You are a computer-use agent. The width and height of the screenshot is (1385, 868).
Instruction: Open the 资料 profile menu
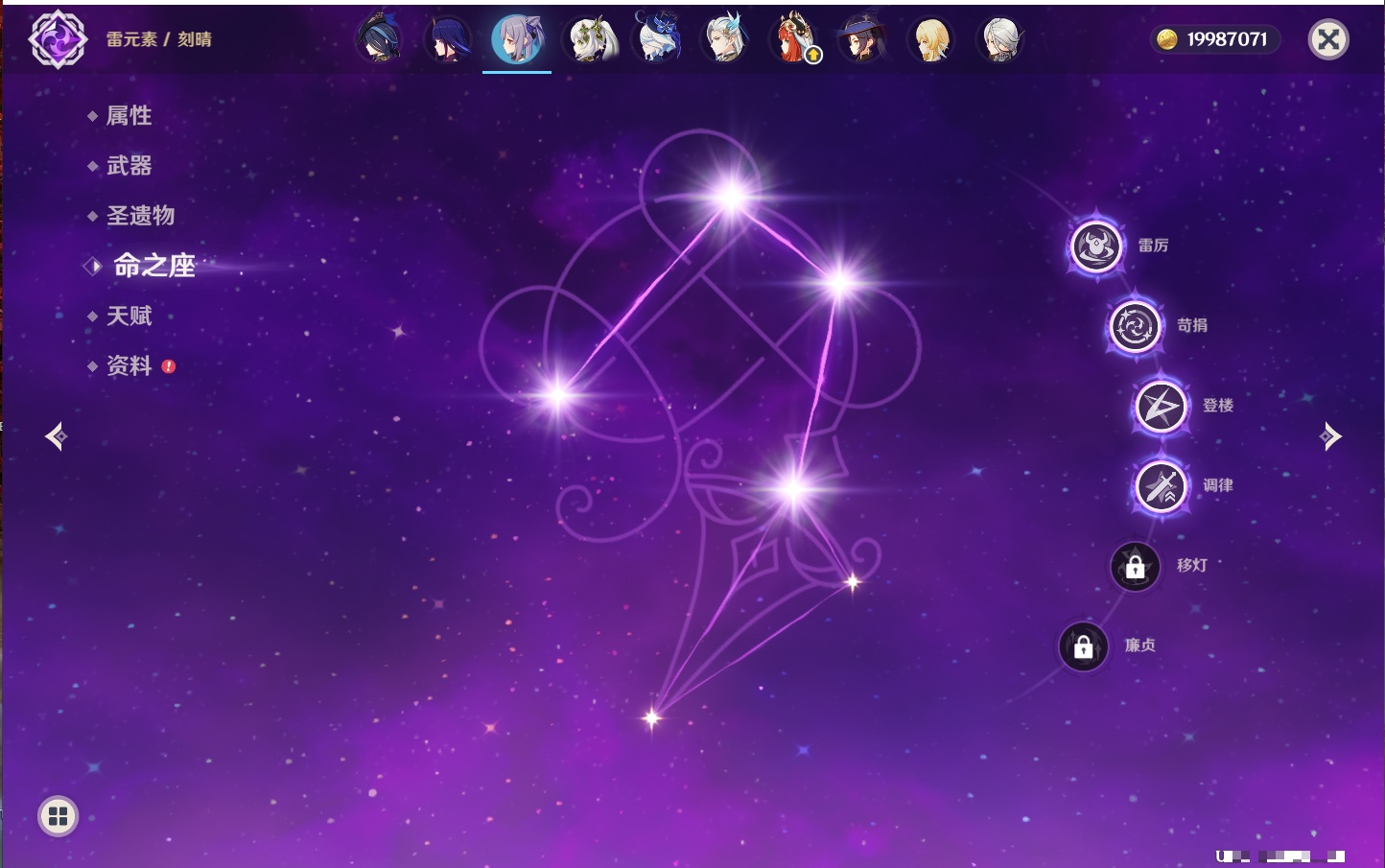tap(129, 365)
